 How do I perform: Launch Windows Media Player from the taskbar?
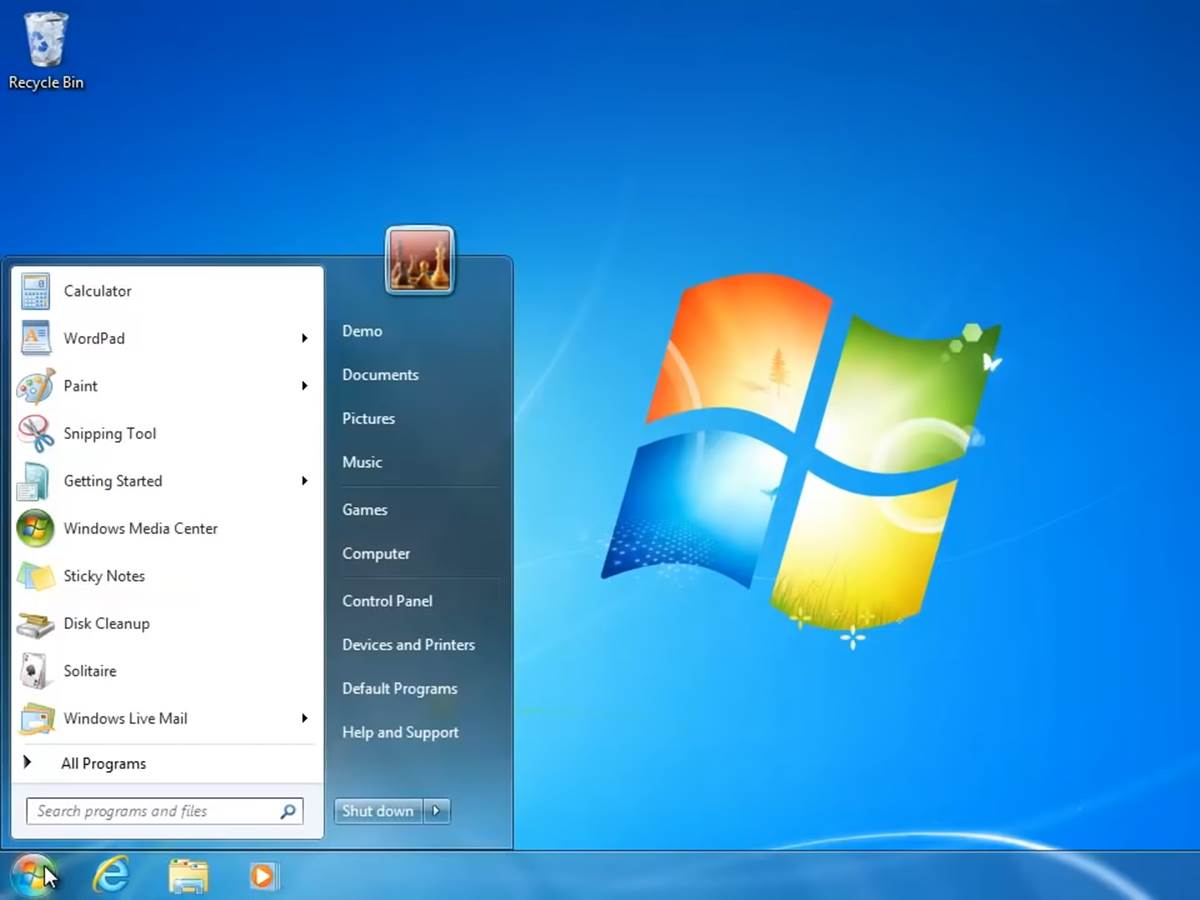click(x=264, y=875)
